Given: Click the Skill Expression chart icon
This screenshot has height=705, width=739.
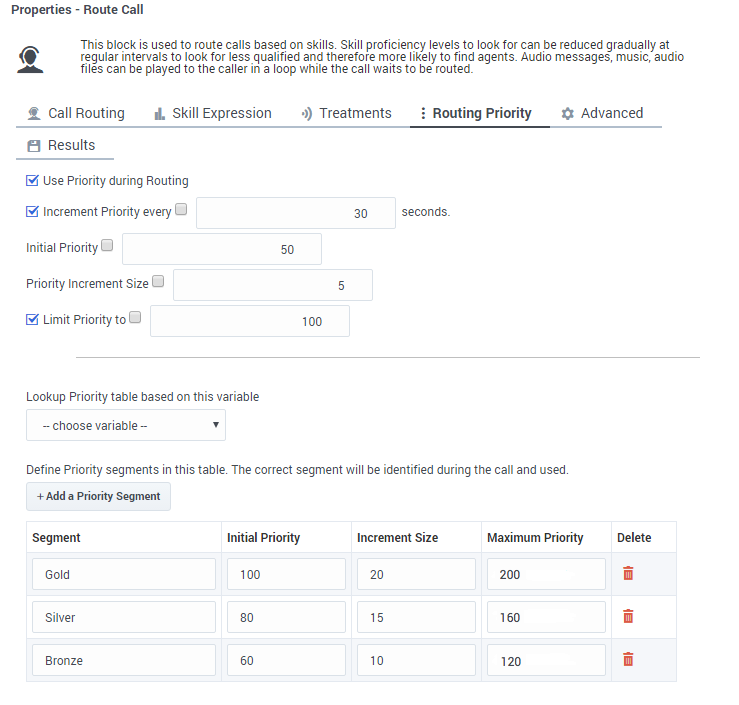Looking at the screenshot, I should point(160,114).
